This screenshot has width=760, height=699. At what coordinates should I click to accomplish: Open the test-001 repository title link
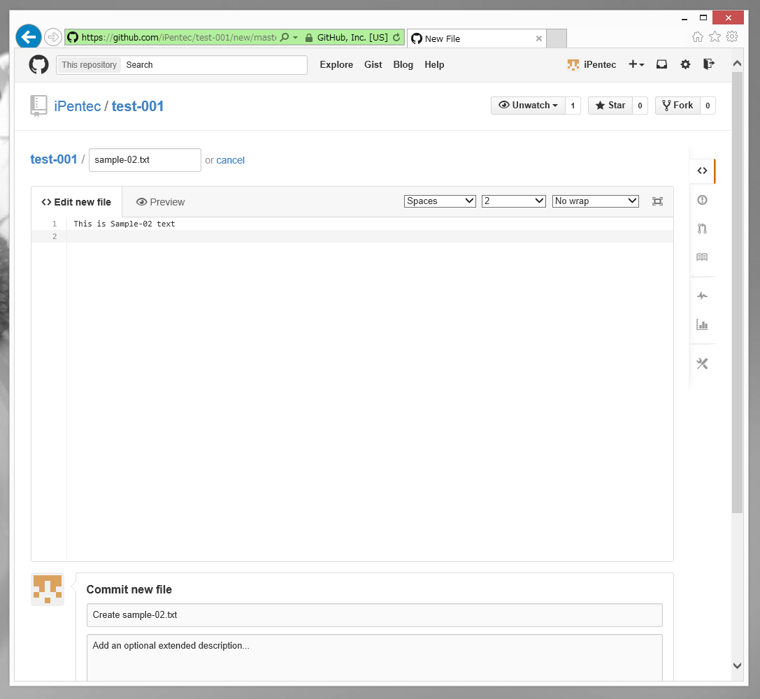tap(138, 106)
